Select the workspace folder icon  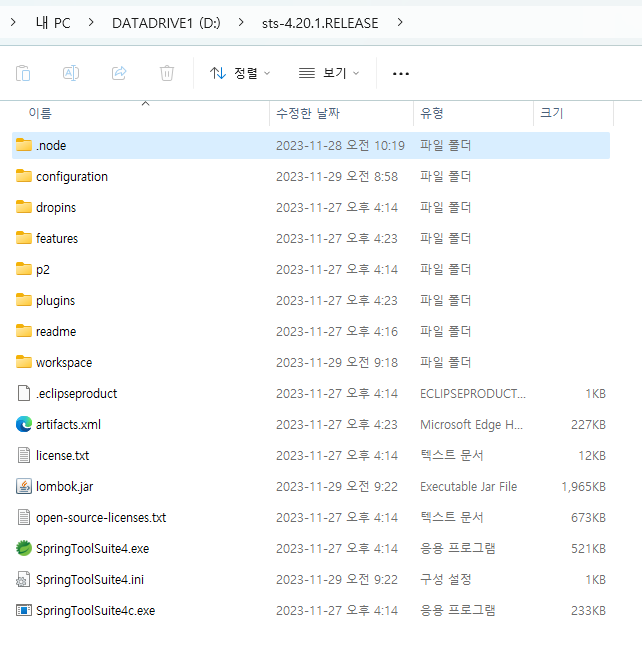pos(24,362)
